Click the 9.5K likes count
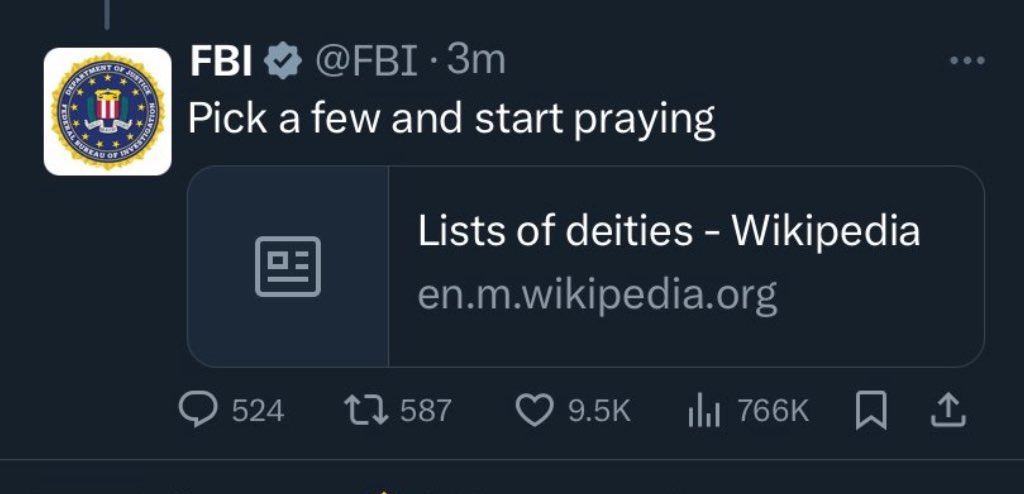Screen dimensions: 1024x494 600,410
